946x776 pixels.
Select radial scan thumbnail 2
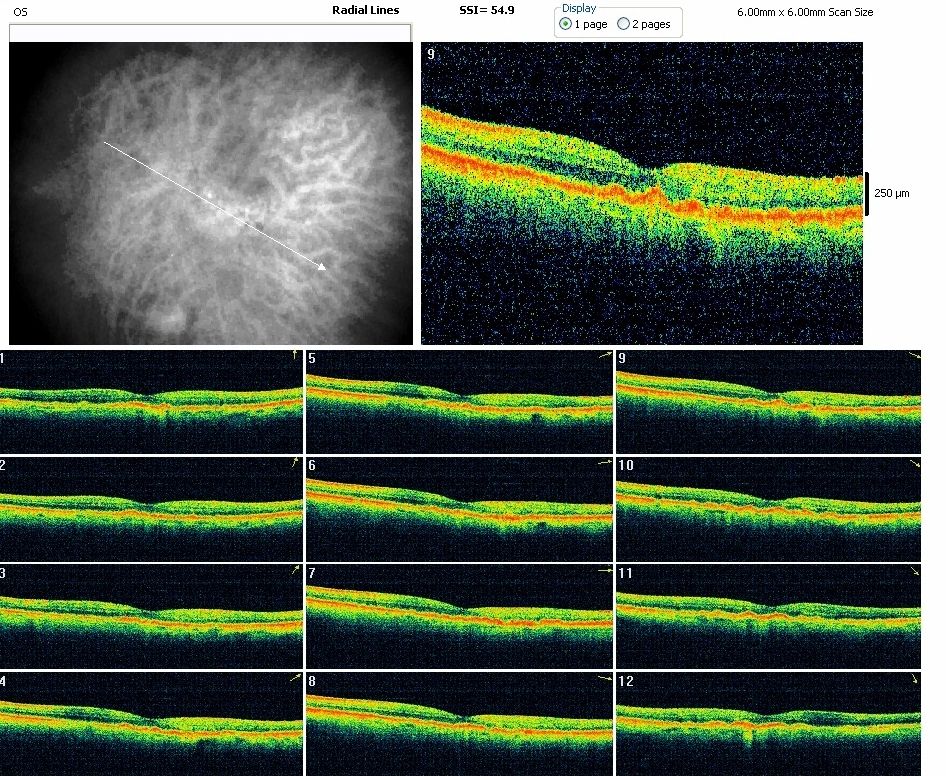click(150, 507)
